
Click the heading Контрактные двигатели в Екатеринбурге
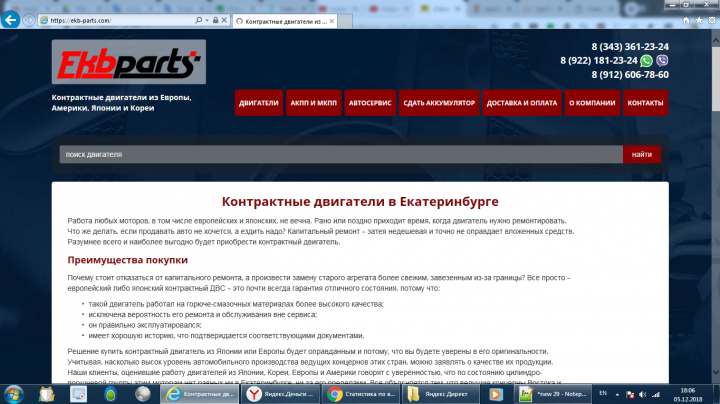point(360,202)
